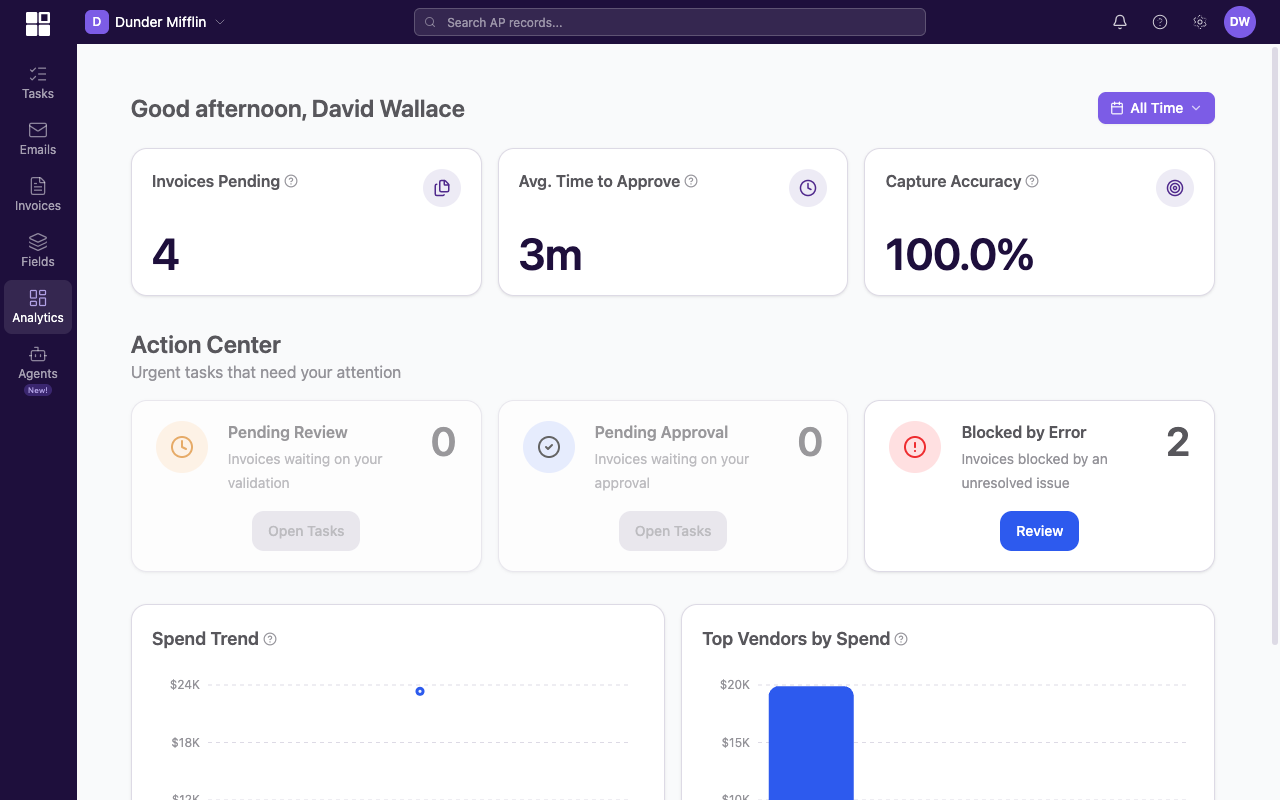The height and width of the screenshot is (800, 1280).
Task: Open the All Time date range dropdown
Action: (x=1156, y=108)
